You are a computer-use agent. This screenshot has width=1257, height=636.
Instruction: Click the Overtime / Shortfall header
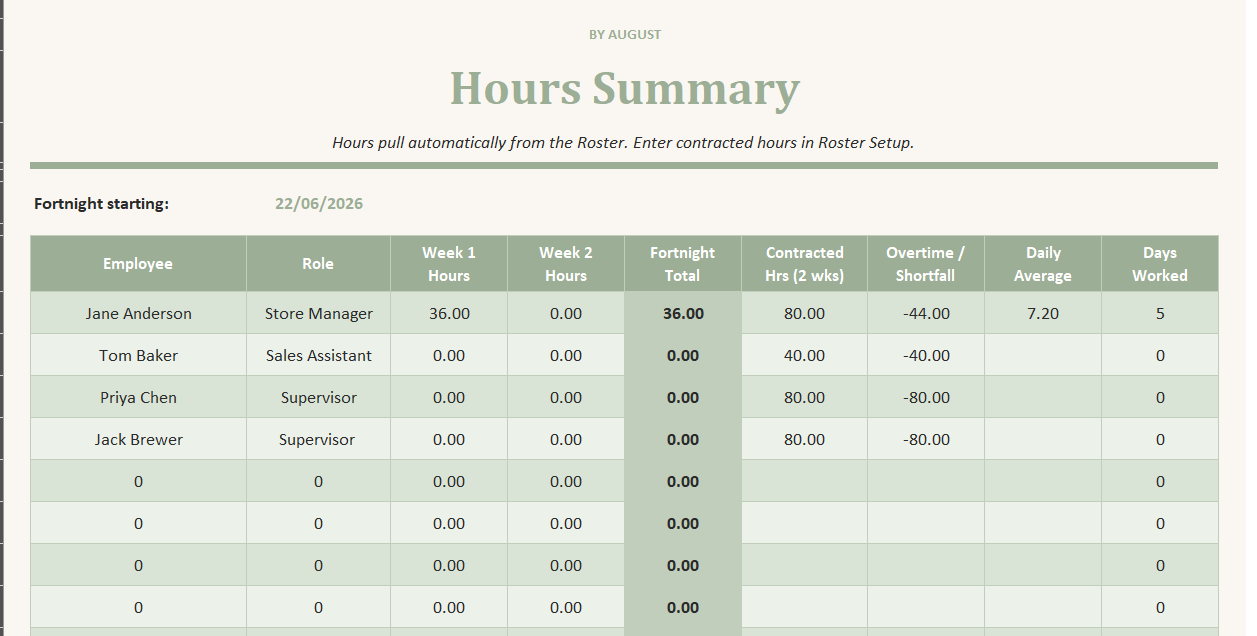pyautogui.click(x=926, y=264)
